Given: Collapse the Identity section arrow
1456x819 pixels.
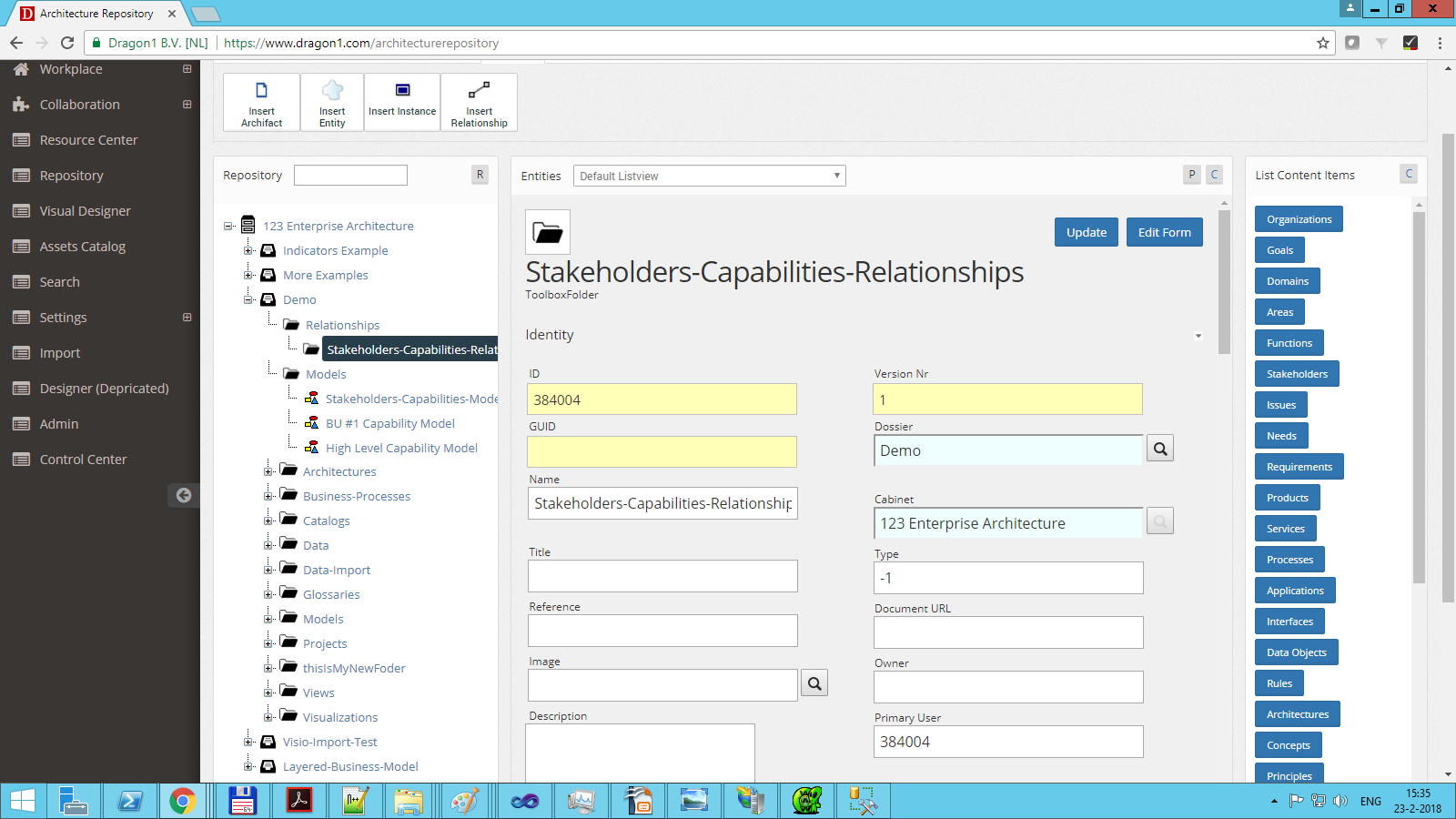Looking at the screenshot, I should click(x=1198, y=336).
